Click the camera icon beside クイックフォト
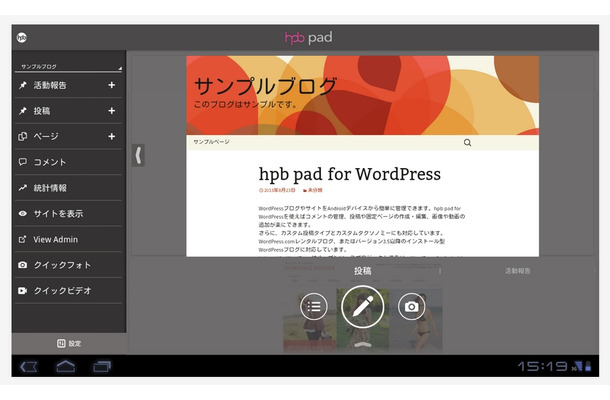This screenshot has height=400, width=610. [x=23, y=265]
